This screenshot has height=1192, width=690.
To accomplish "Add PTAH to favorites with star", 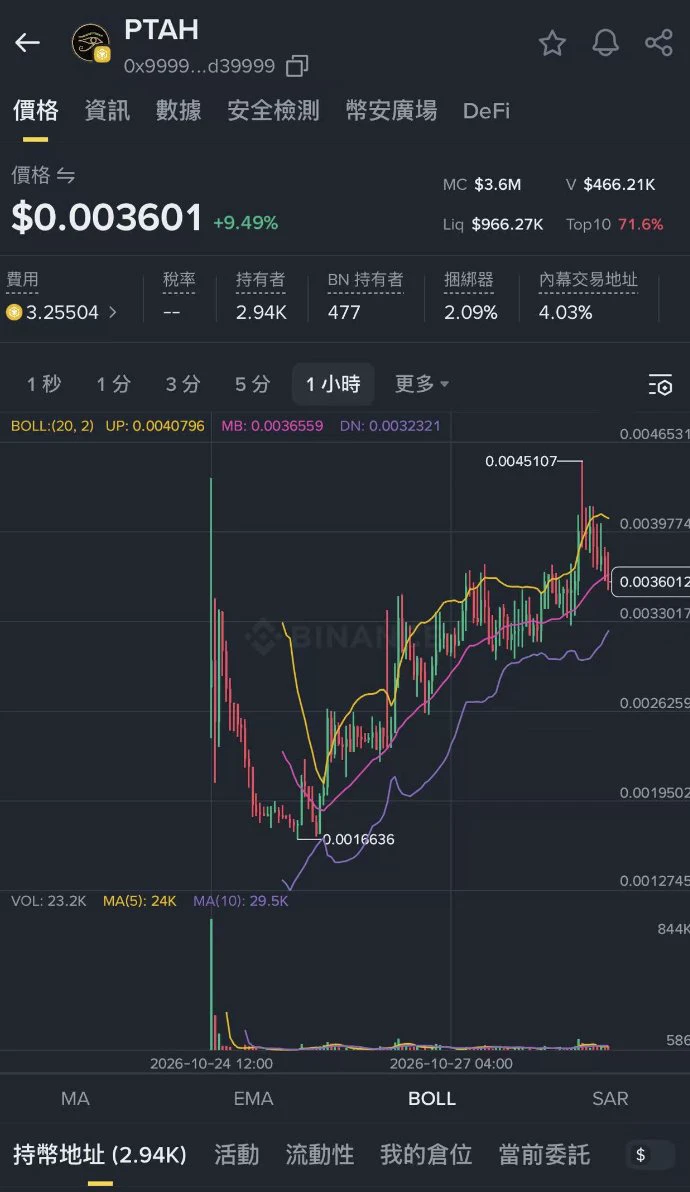I will pos(552,43).
